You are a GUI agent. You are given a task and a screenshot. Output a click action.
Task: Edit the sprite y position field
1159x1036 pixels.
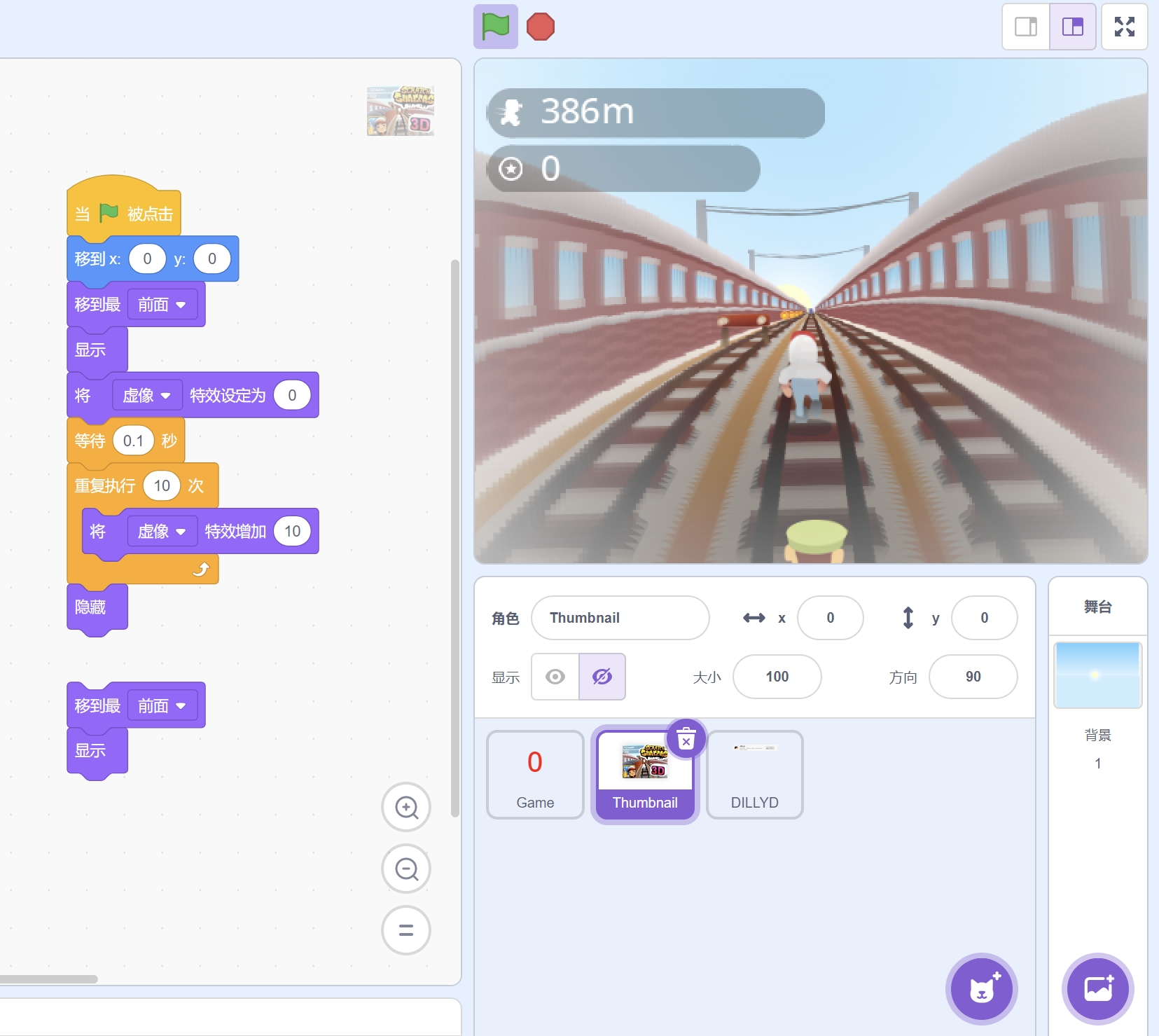985,618
